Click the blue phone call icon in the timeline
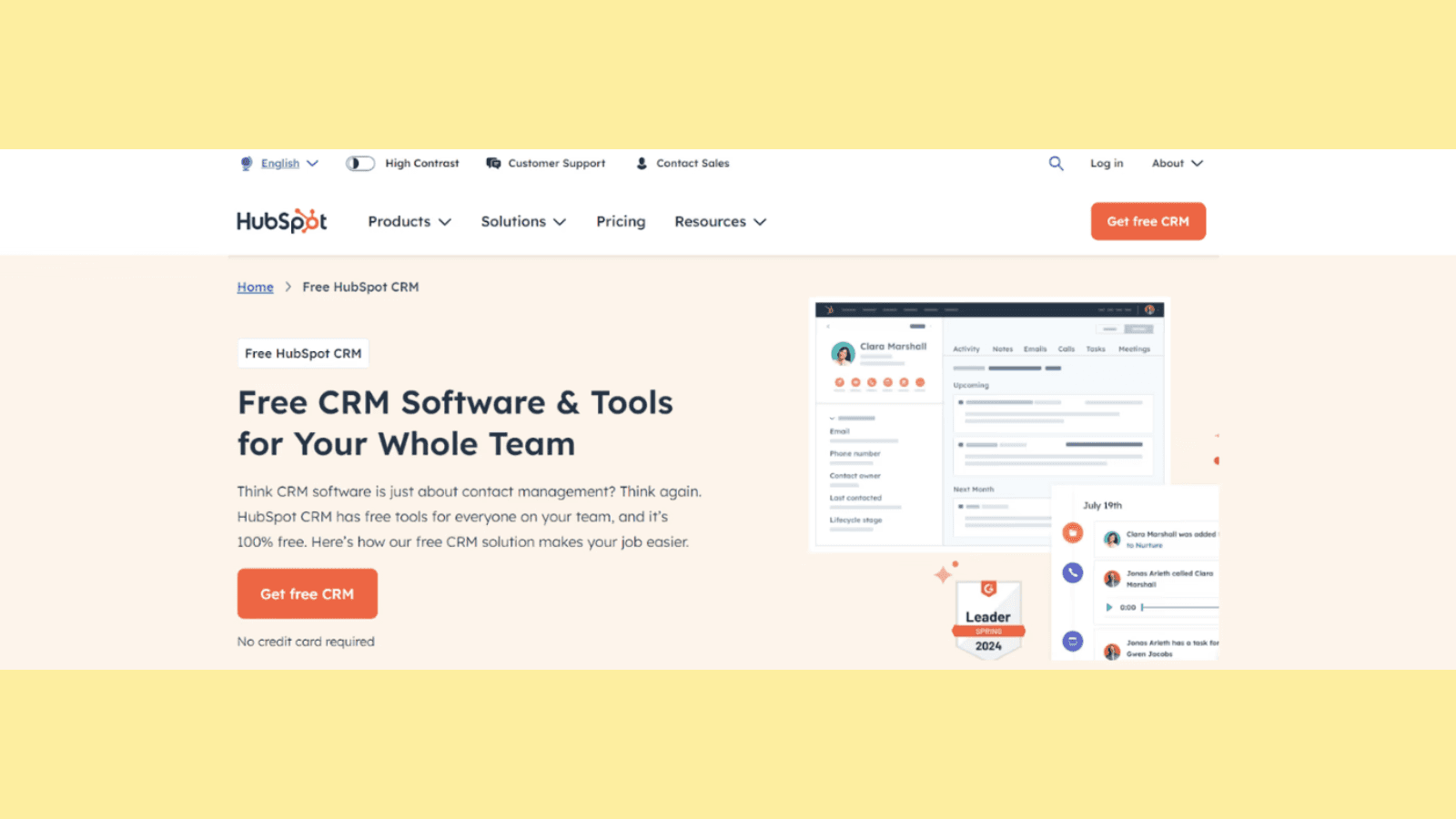This screenshot has width=1456, height=819. click(x=1073, y=572)
